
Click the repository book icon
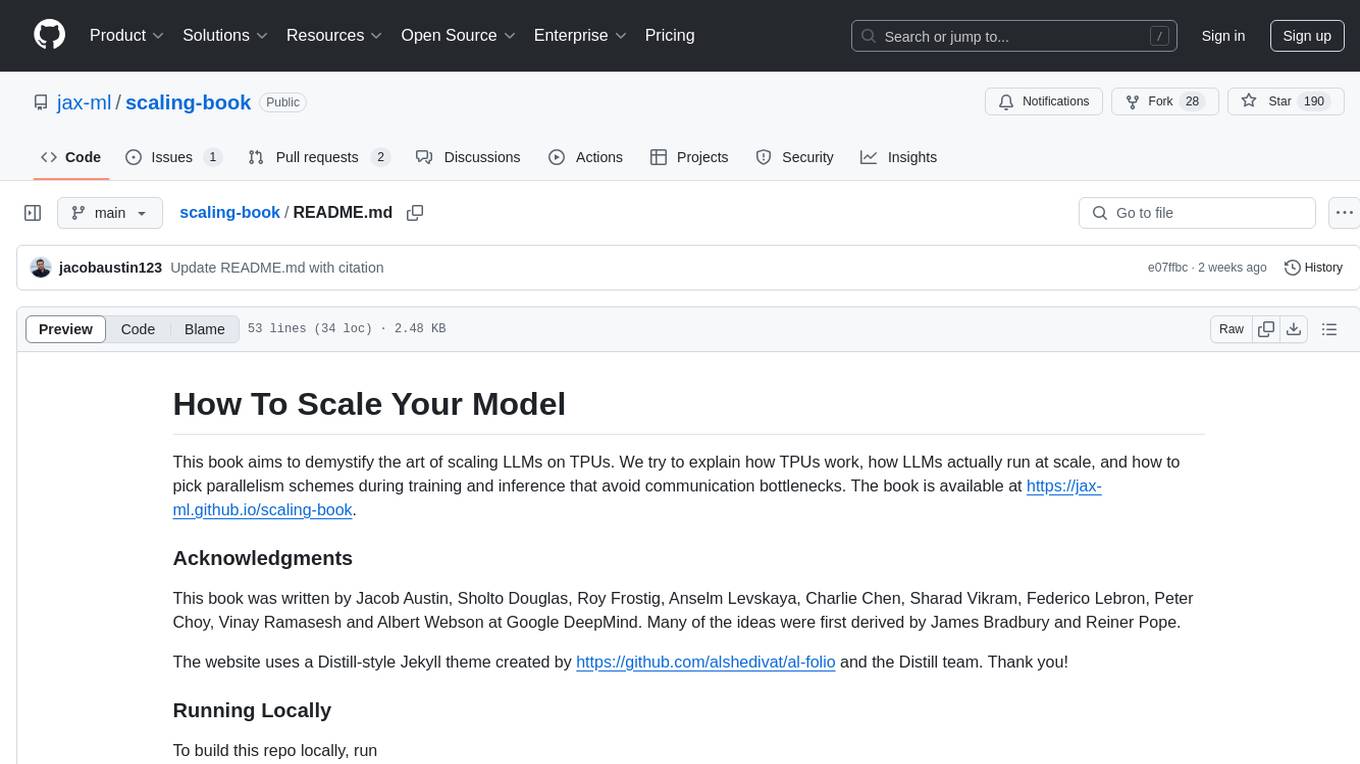[41, 102]
